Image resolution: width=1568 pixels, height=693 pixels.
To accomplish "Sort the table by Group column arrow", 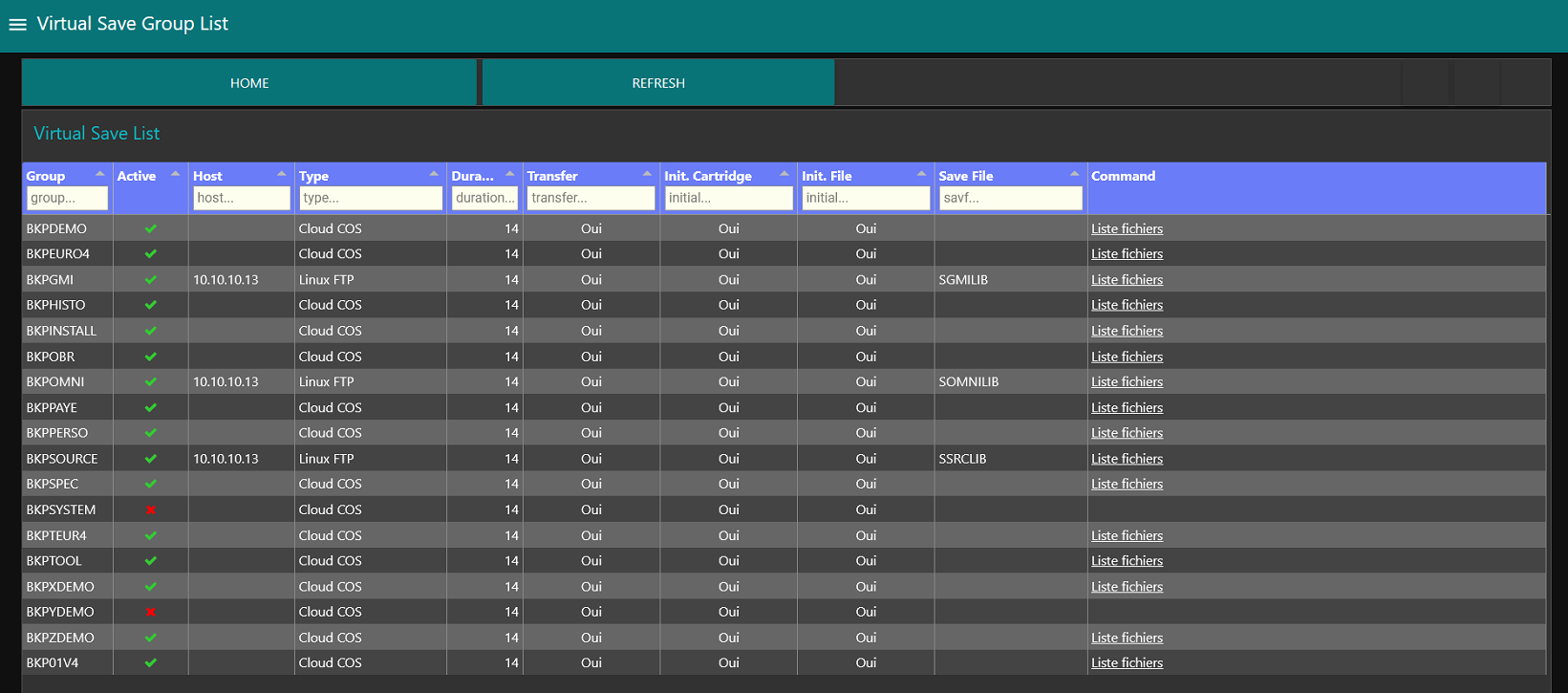I will click(100, 174).
